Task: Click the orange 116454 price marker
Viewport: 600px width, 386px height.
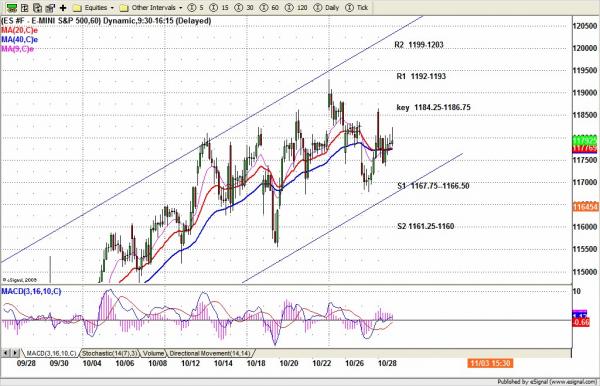Action: point(585,207)
